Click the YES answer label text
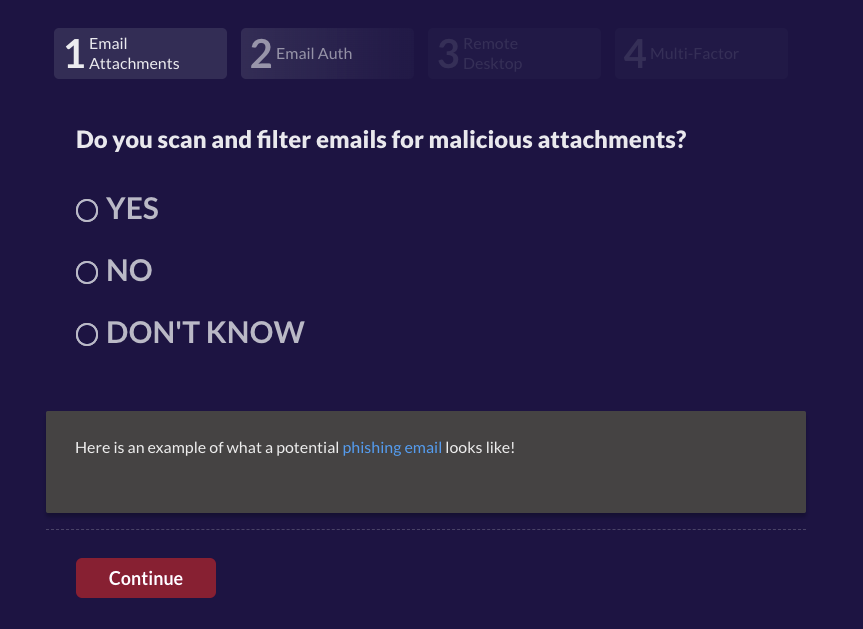This screenshot has height=629, width=863. point(132,209)
